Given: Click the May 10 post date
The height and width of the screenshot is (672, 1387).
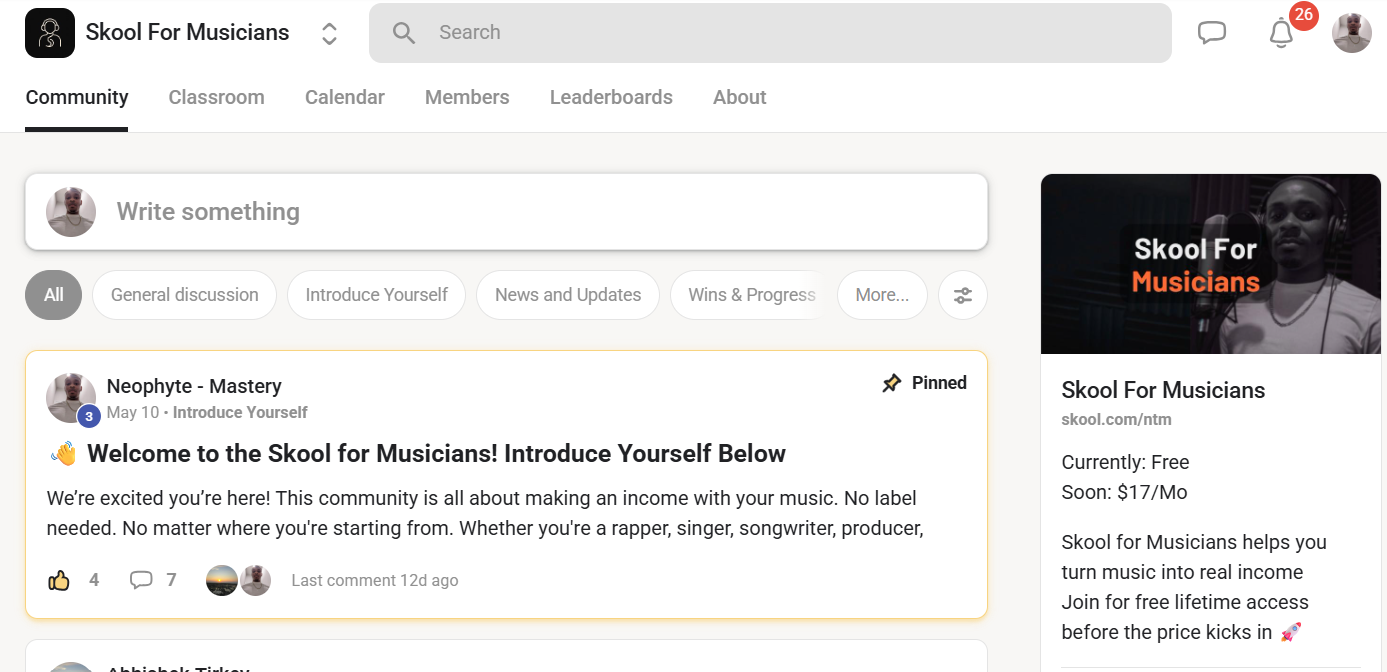Looking at the screenshot, I should 133,413.
